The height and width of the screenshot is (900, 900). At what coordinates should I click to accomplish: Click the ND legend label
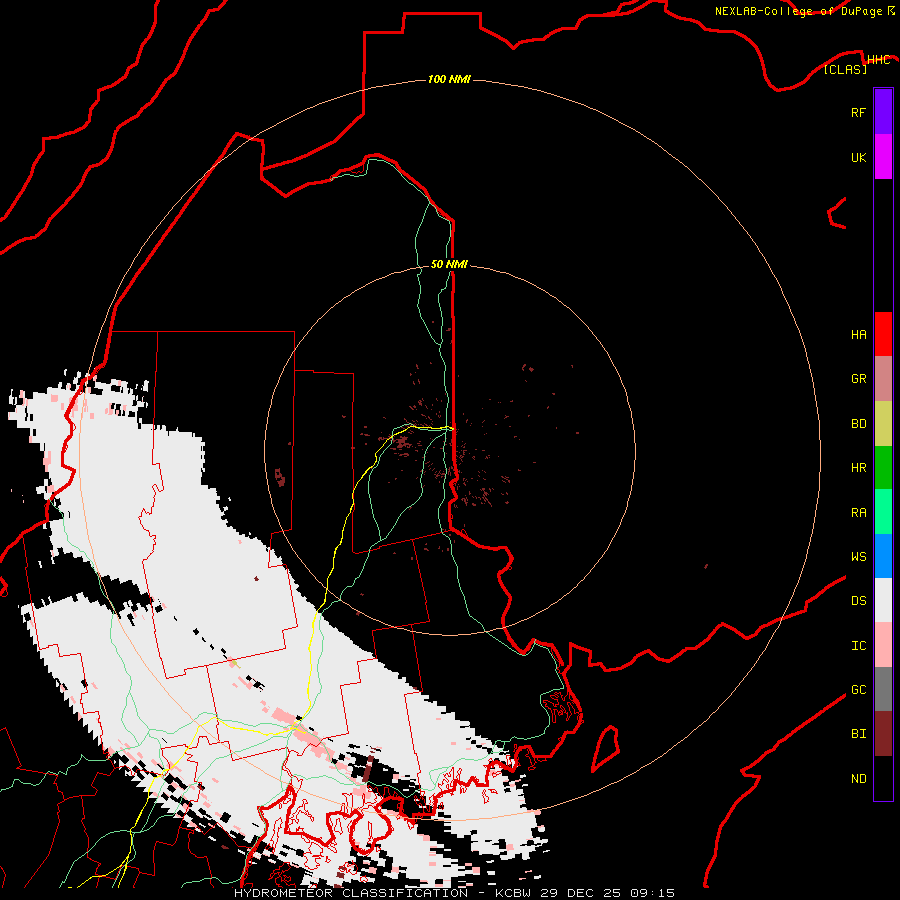[x=858, y=779]
